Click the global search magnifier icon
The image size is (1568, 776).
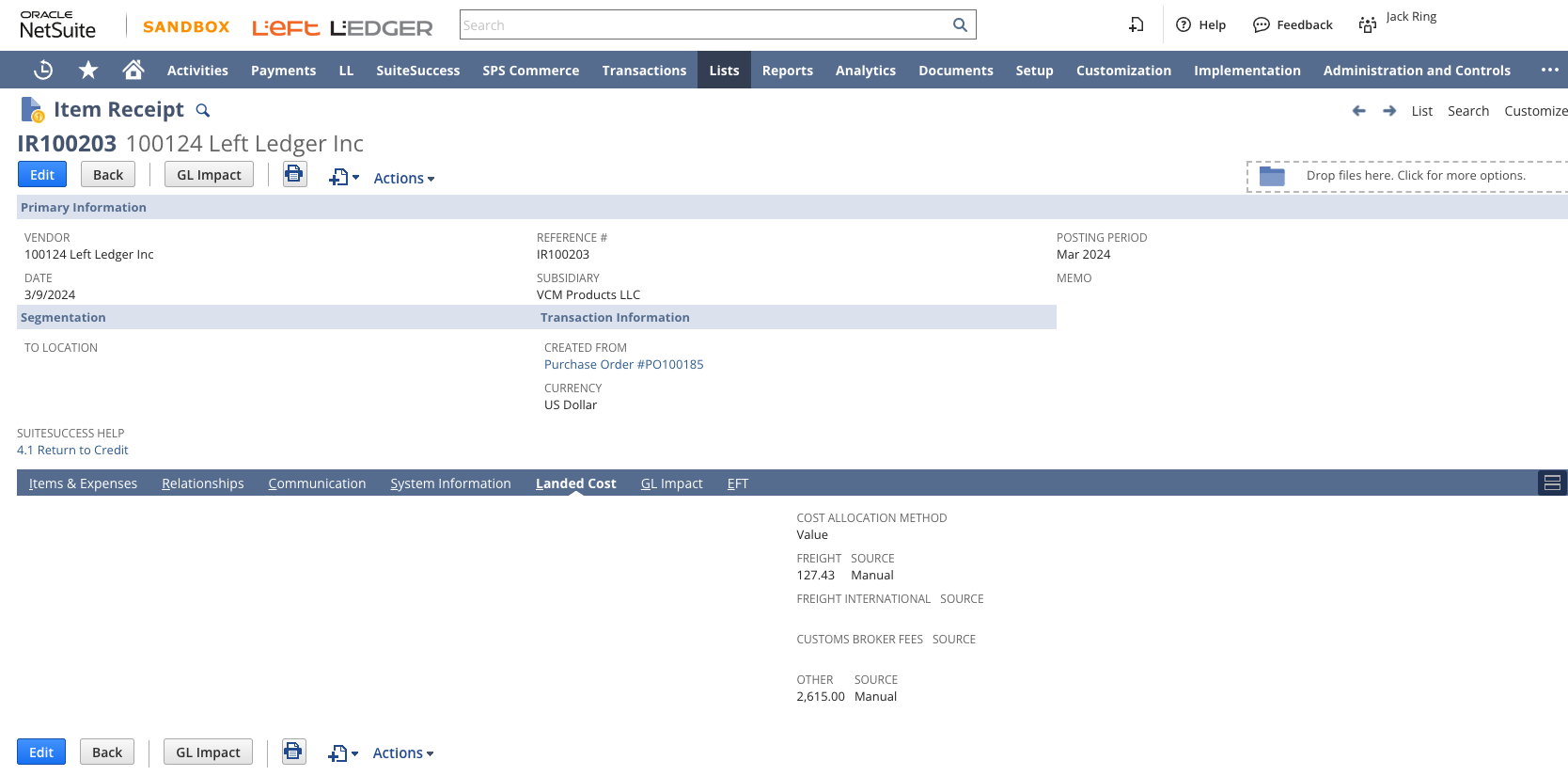click(960, 24)
